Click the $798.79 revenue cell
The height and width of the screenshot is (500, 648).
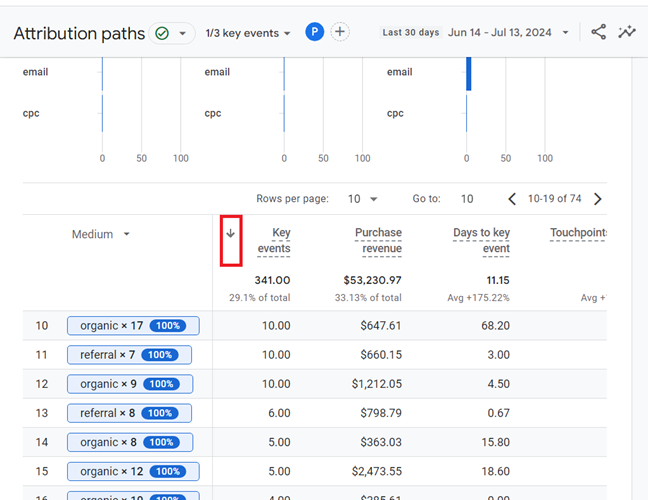(381, 413)
